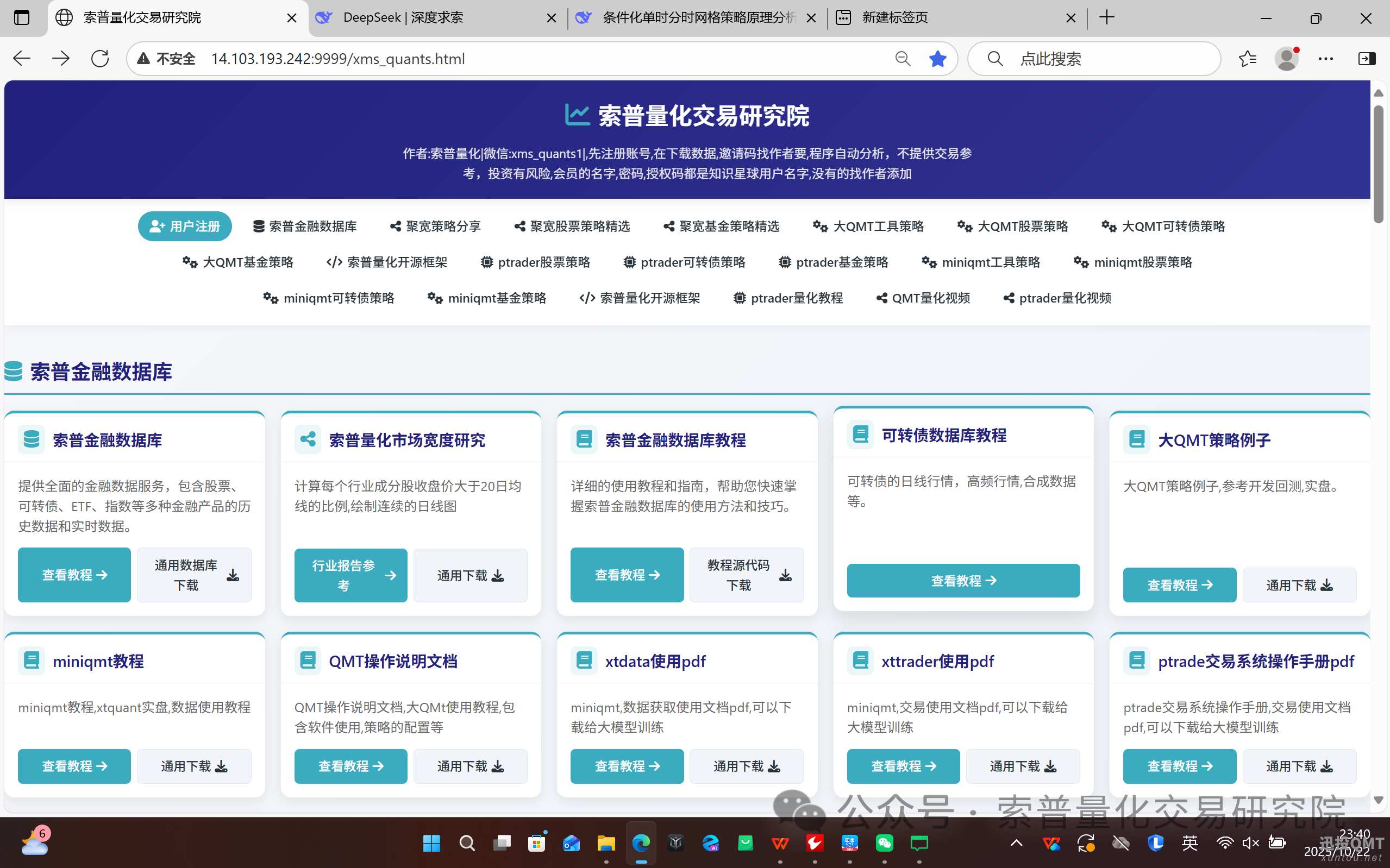1390x868 pixels.
Task: Toggle the muted volume icon in tray
Action: (x=1250, y=842)
